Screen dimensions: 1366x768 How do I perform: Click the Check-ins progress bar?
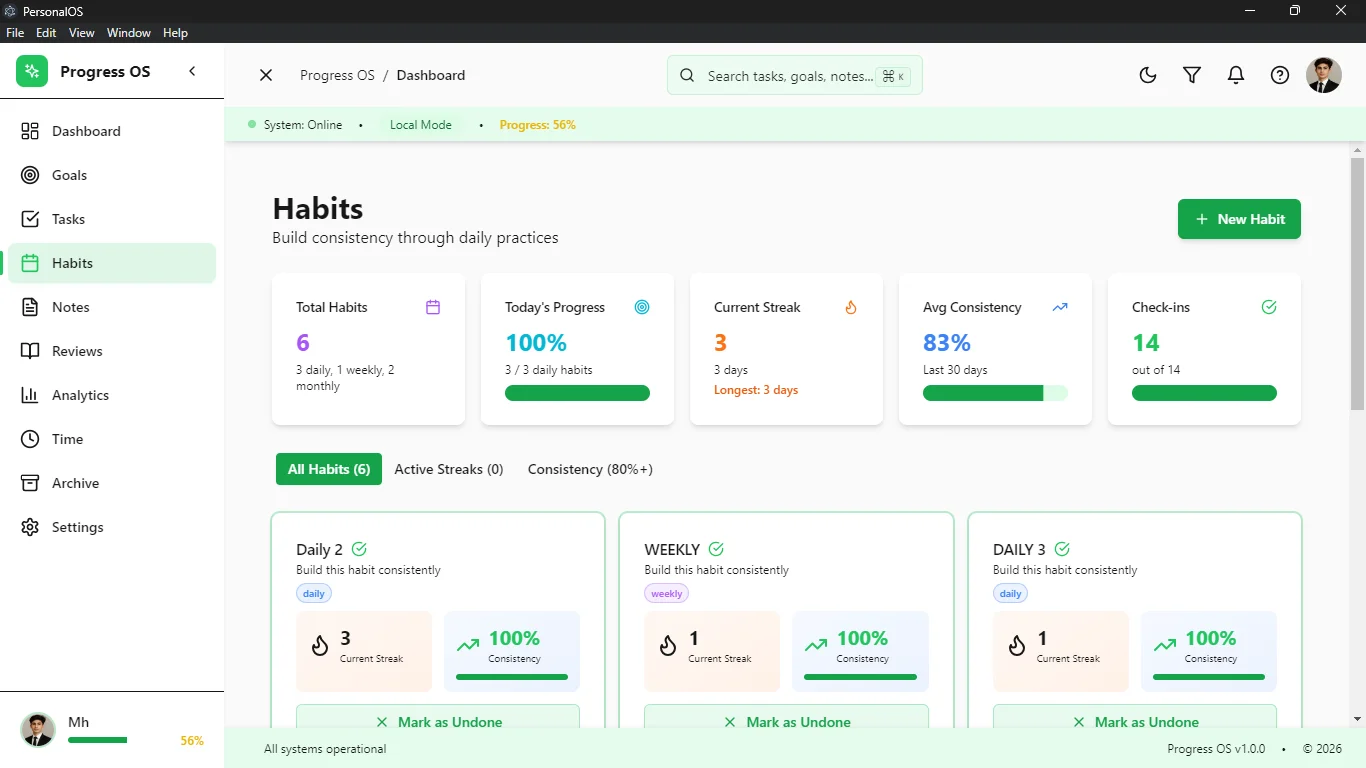(1204, 393)
